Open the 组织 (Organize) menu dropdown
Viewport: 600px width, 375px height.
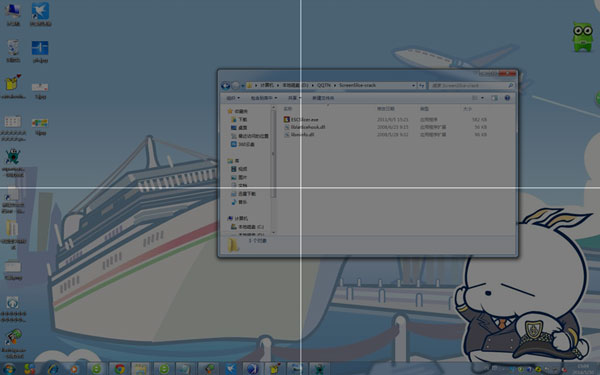click(x=233, y=98)
